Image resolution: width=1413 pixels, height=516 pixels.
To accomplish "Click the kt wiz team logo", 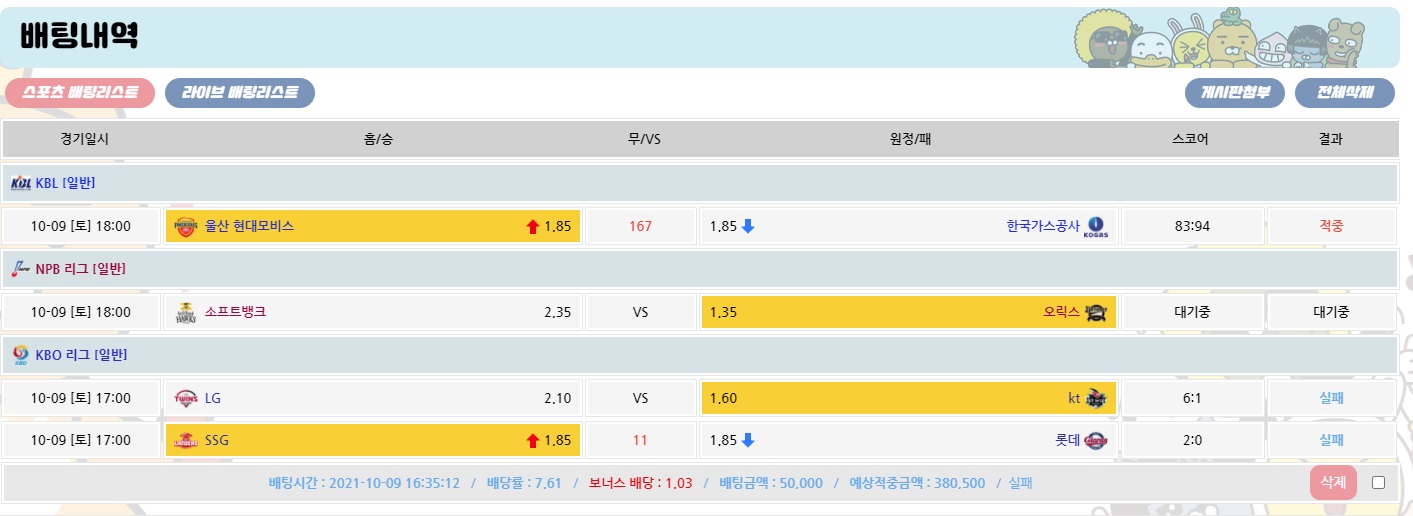I will (1095, 398).
